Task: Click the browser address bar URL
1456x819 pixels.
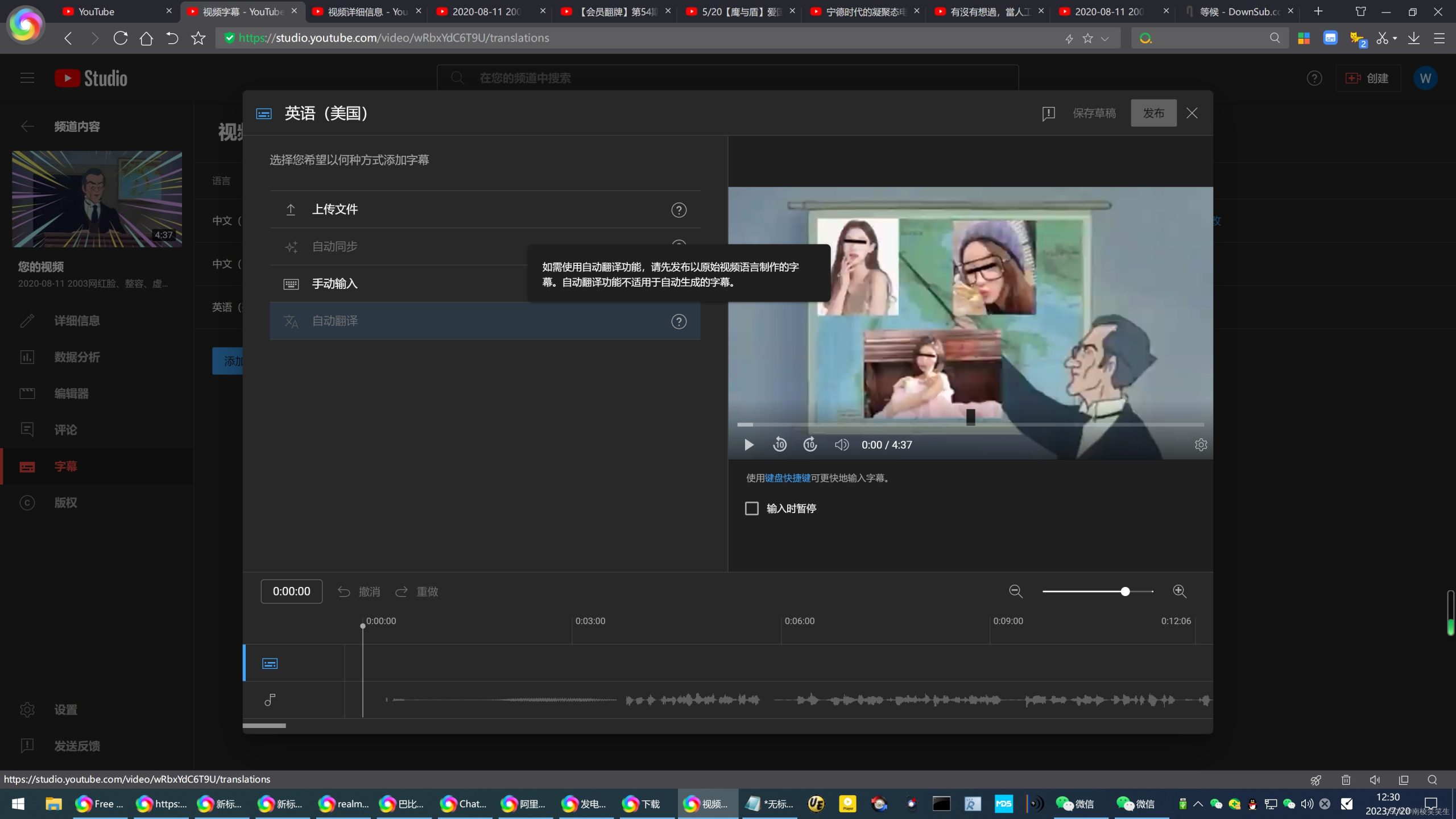Action: click(394, 38)
